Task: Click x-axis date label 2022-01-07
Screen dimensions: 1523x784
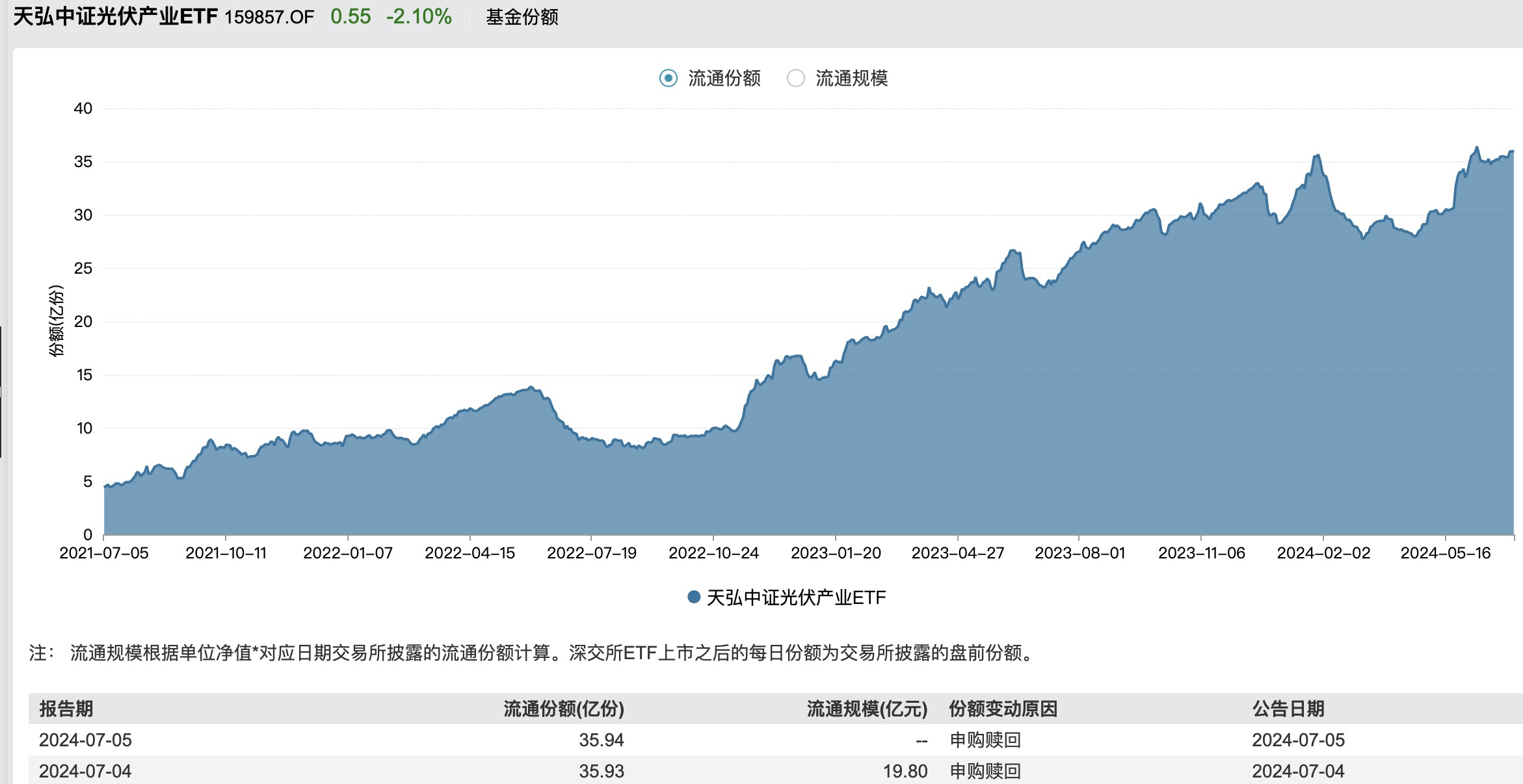Action: [x=348, y=553]
